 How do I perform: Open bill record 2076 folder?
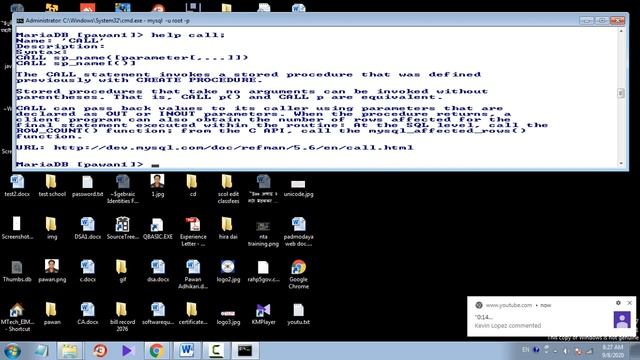(x=122, y=317)
